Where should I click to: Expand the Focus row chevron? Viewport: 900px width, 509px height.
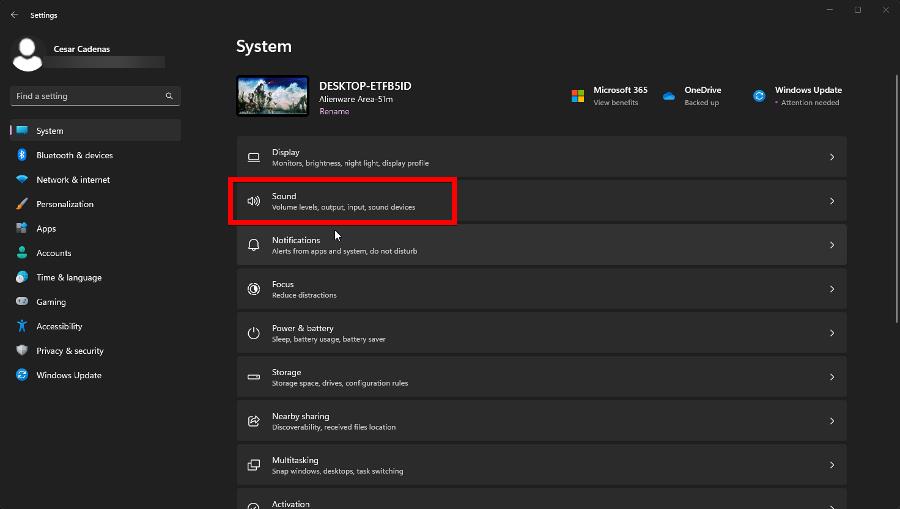[x=832, y=289]
